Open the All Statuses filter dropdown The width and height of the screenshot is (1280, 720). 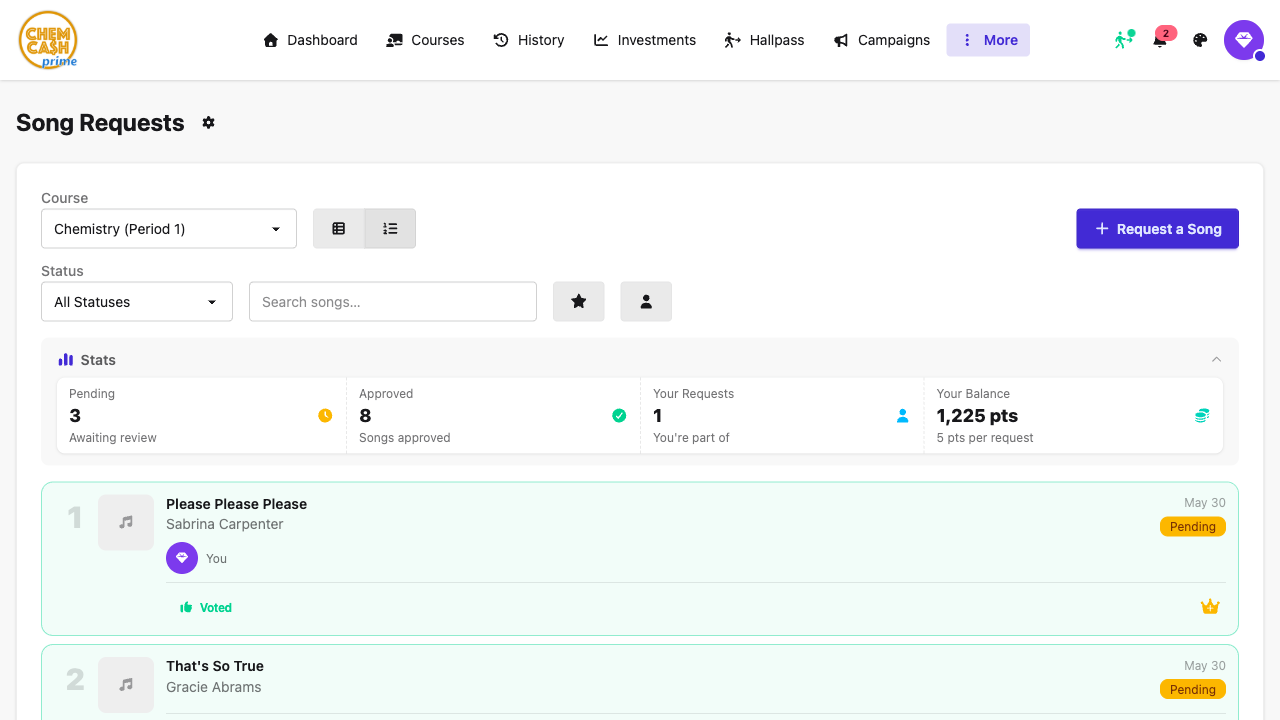point(137,302)
